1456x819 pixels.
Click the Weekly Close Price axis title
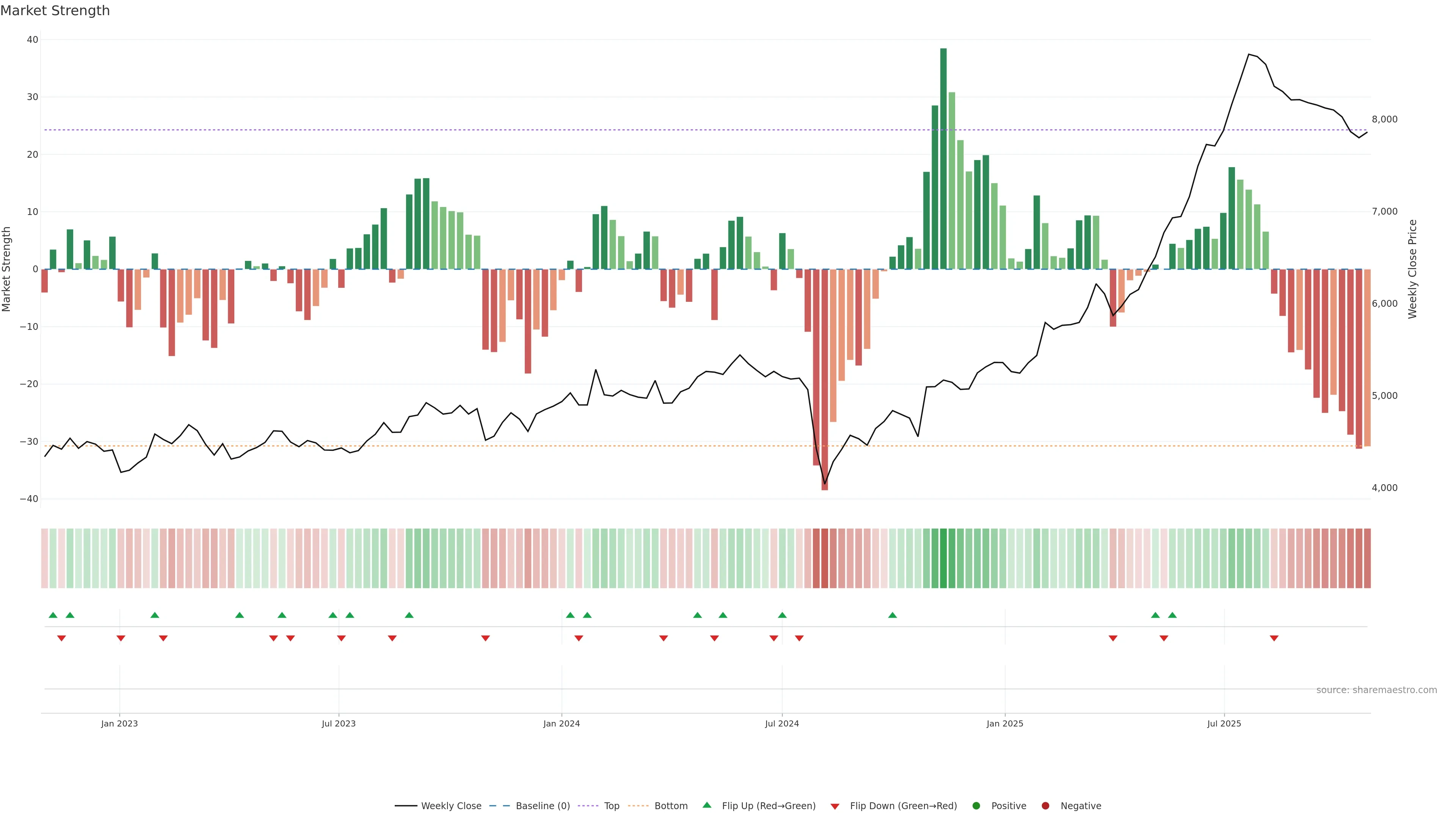tap(1412, 269)
